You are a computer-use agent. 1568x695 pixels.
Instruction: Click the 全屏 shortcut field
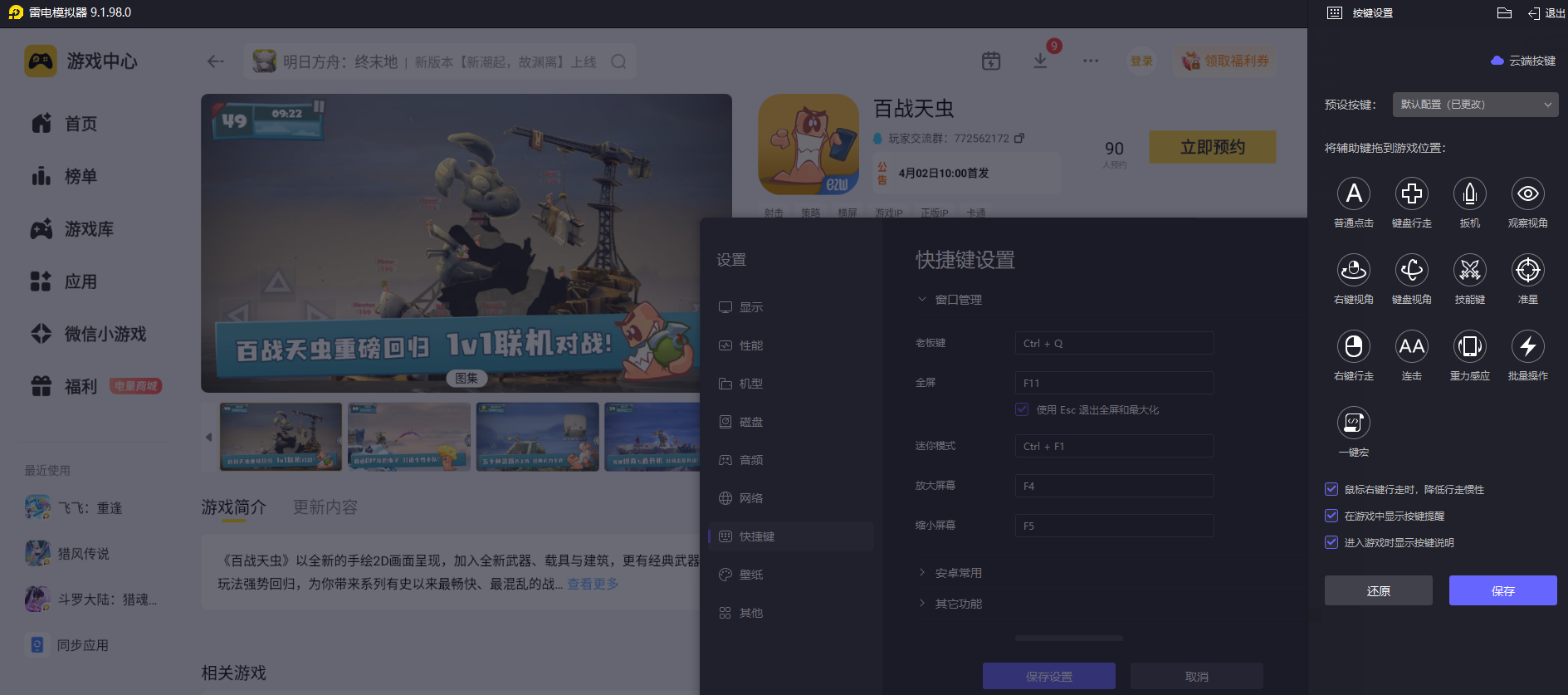tap(1115, 383)
